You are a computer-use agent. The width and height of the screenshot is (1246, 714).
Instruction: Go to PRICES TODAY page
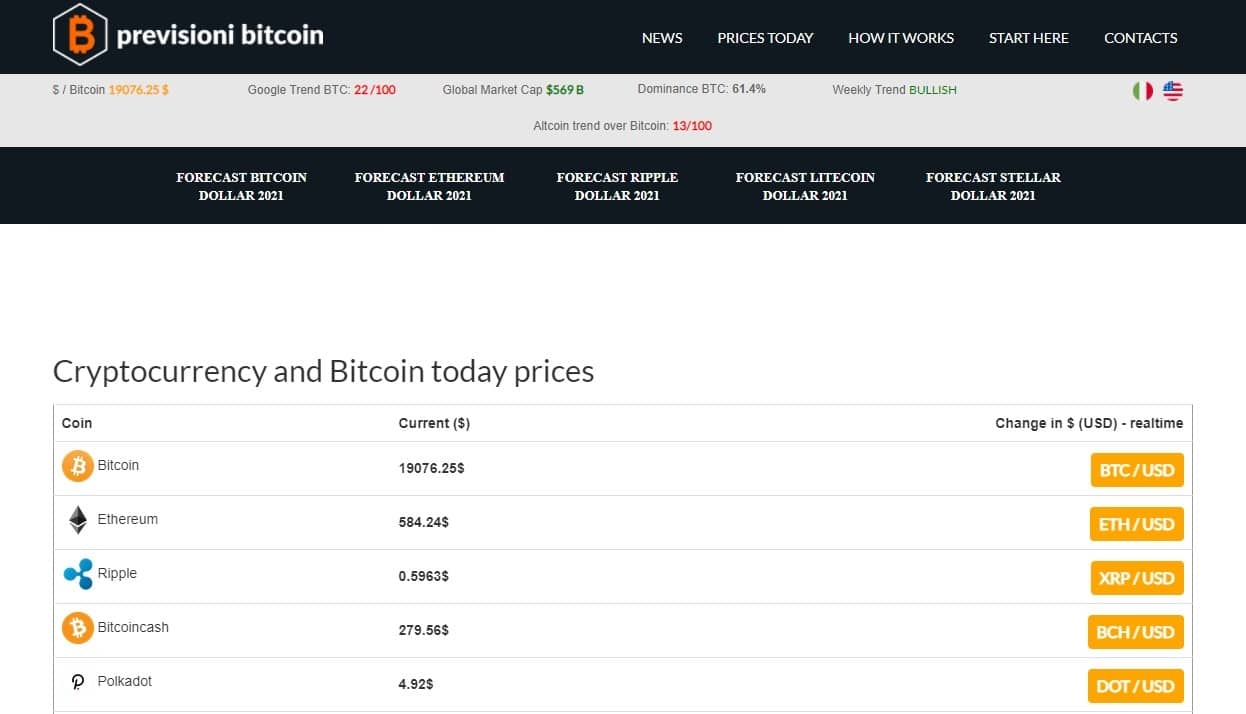point(765,38)
